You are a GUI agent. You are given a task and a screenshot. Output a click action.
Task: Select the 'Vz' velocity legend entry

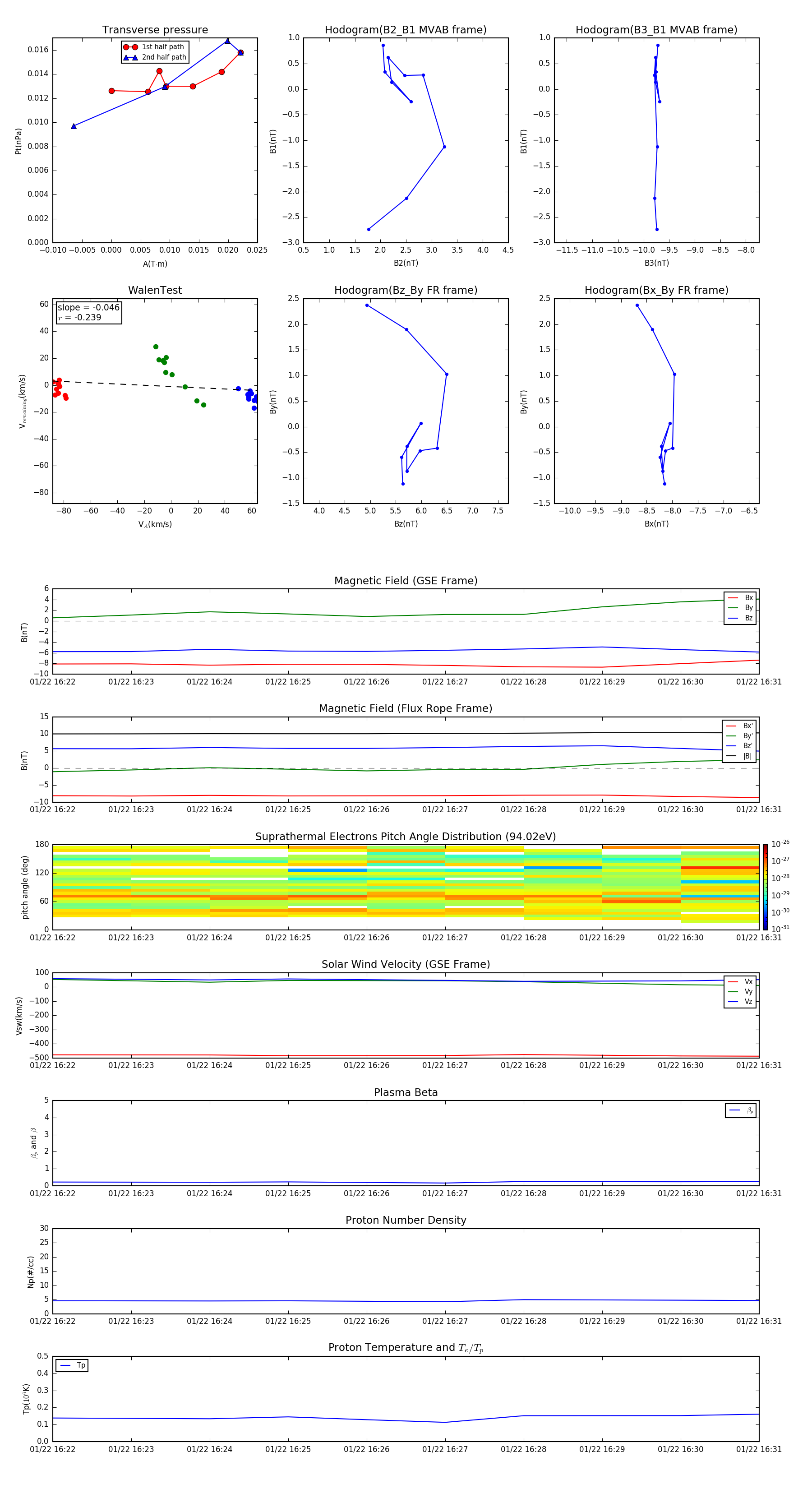[740, 1002]
